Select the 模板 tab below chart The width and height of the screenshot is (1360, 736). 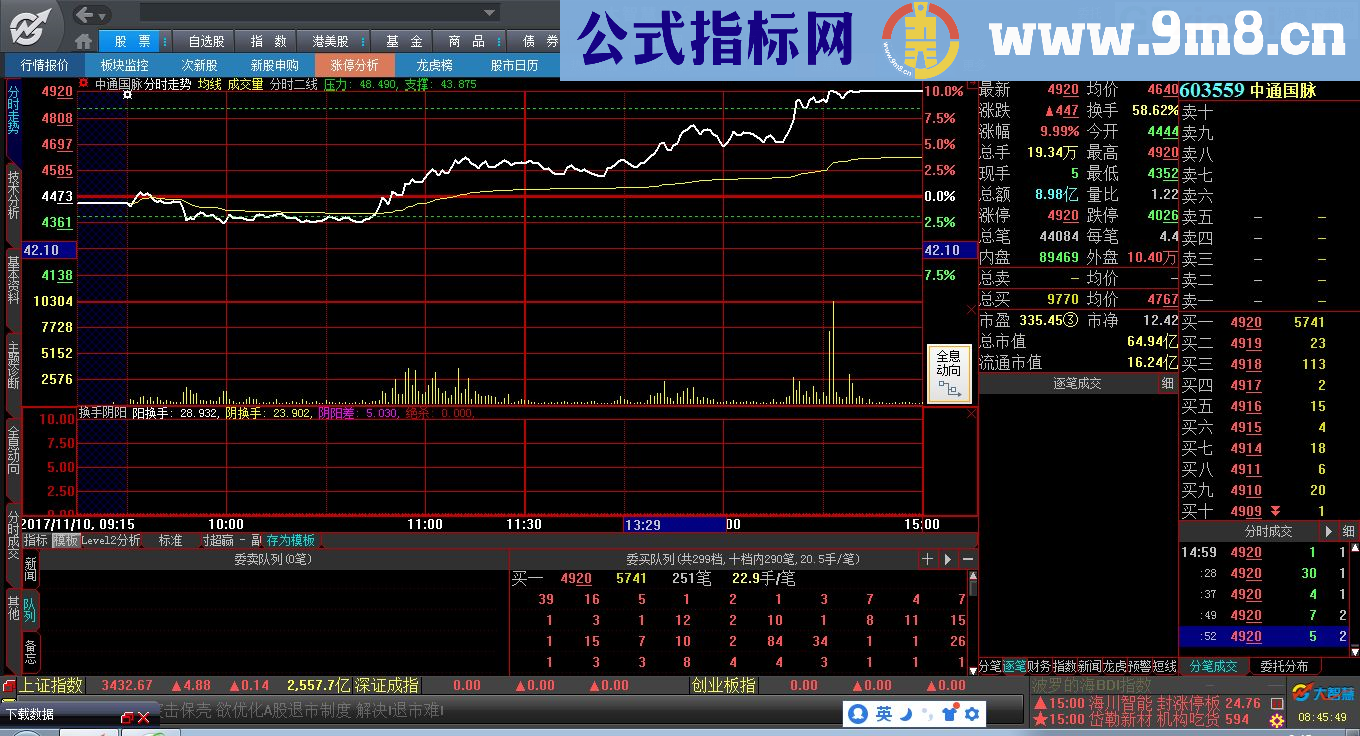[x=65, y=540]
